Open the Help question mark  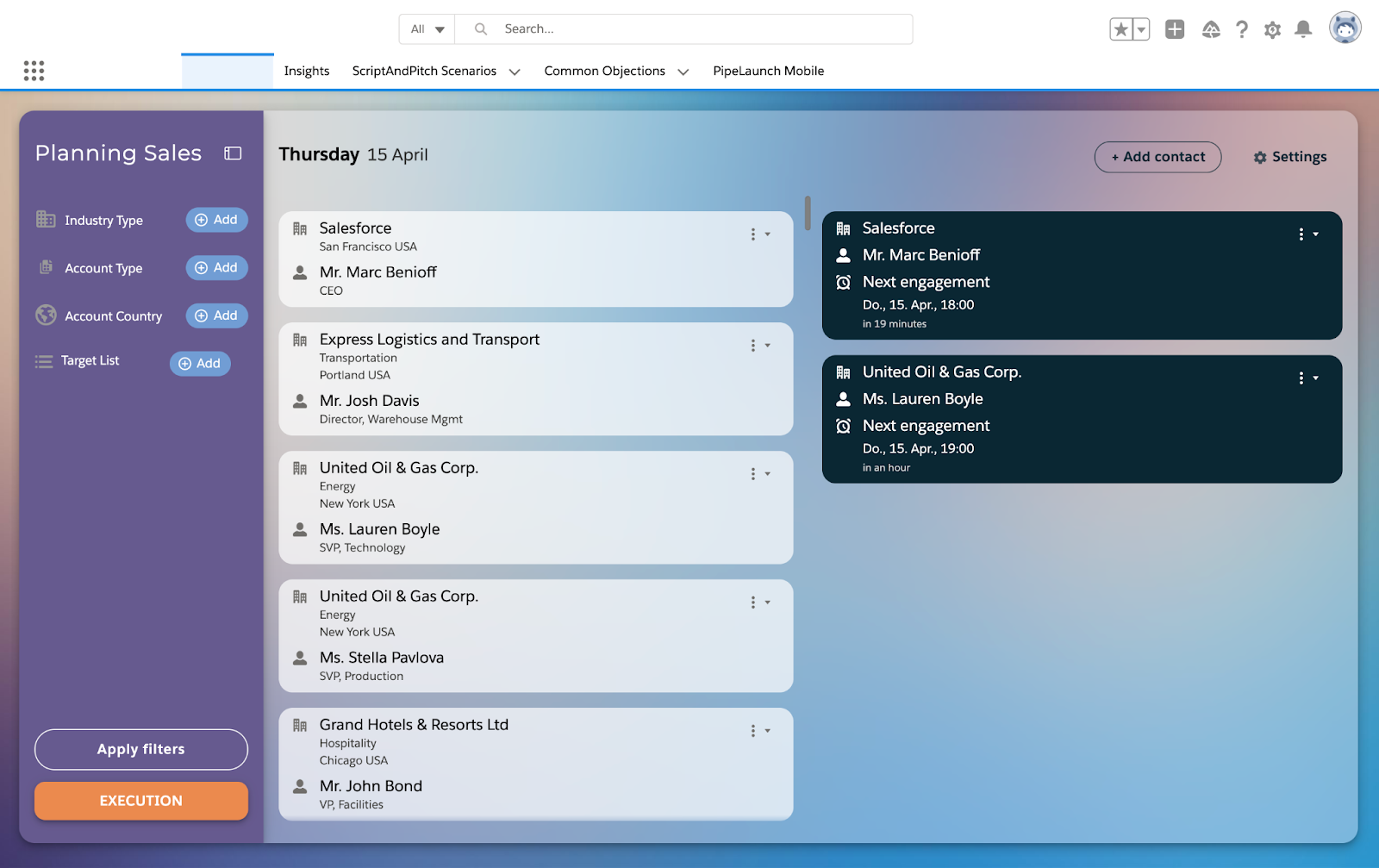click(x=1242, y=29)
